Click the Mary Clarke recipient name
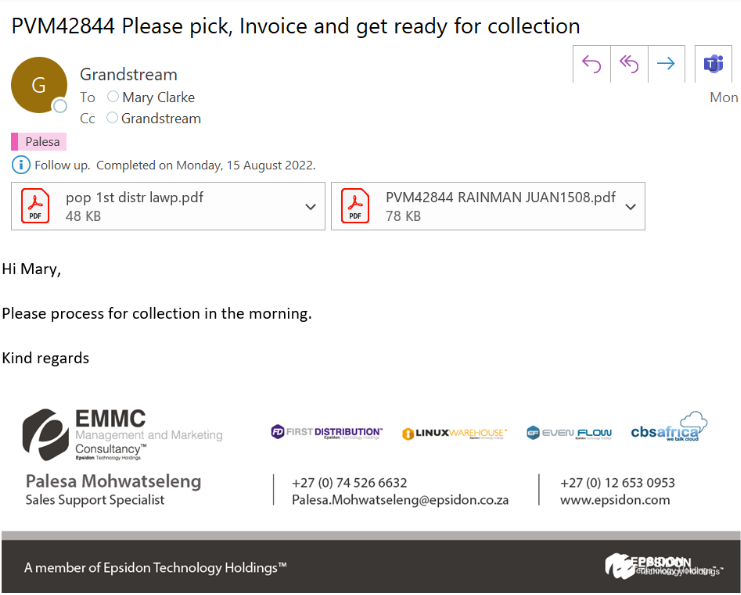 point(158,97)
